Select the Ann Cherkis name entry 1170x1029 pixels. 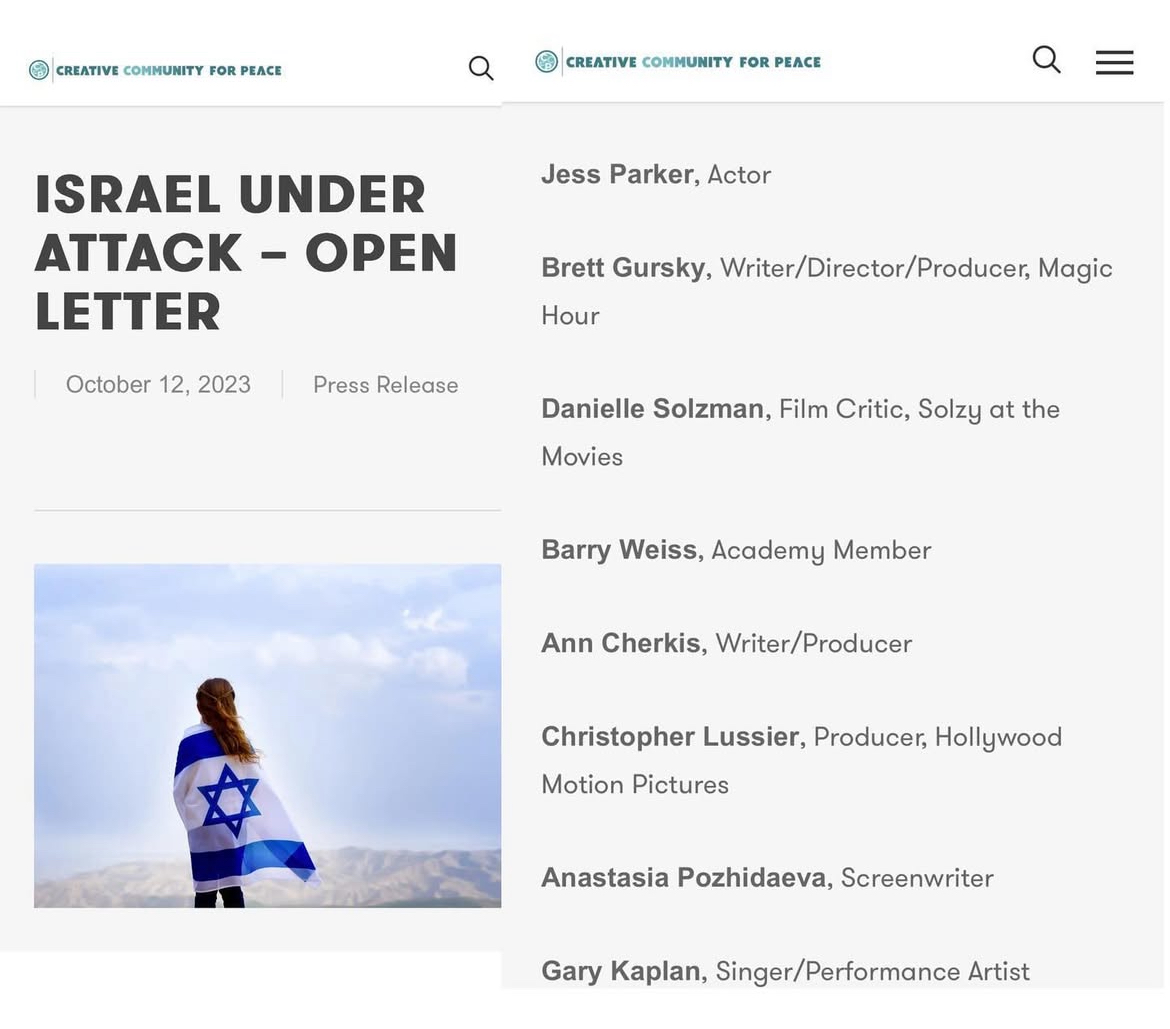[x=621, y=642]
